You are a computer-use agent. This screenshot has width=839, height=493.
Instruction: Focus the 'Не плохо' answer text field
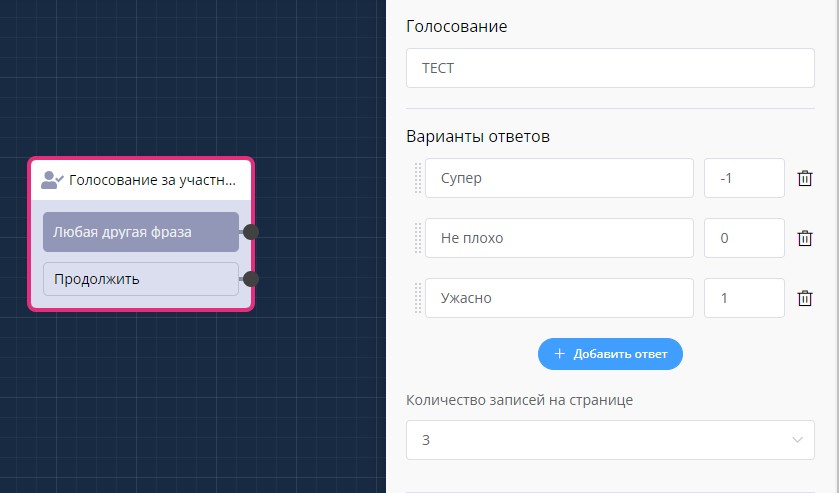[558, 238]
